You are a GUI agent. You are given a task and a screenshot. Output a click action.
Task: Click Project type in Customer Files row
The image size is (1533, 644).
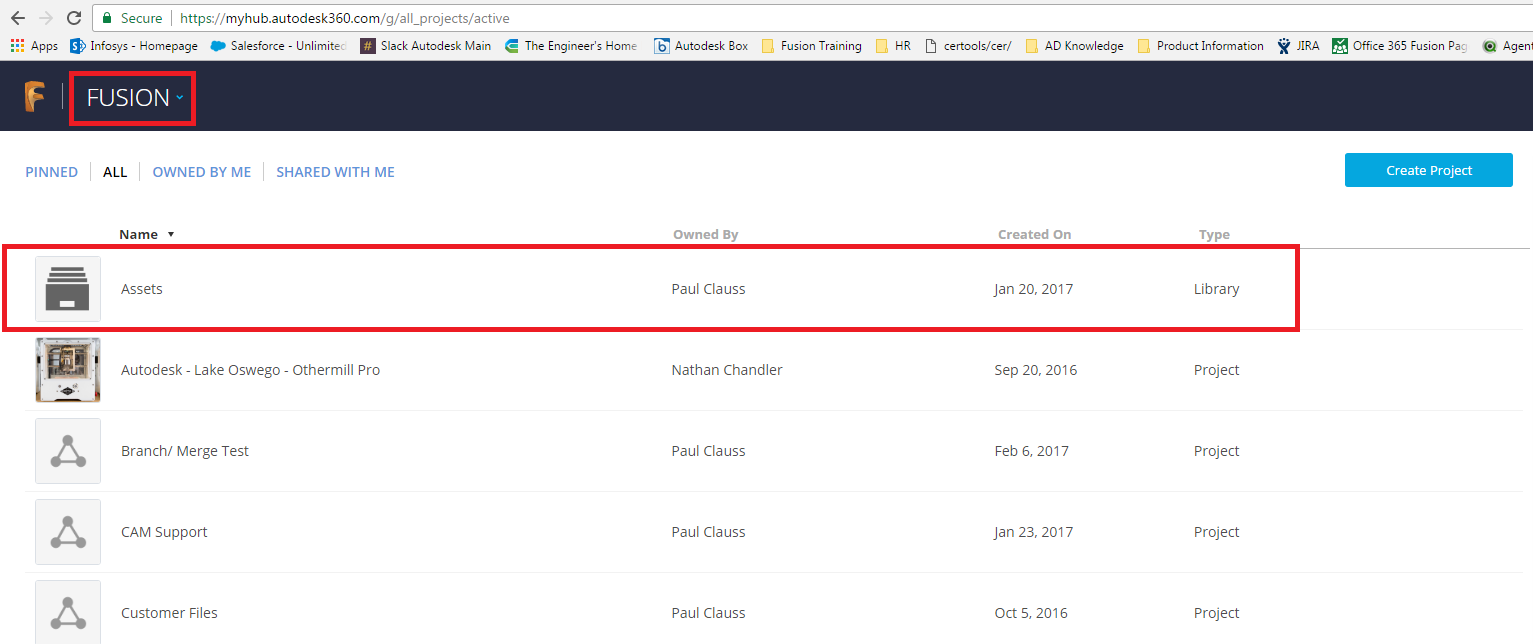1216,613
